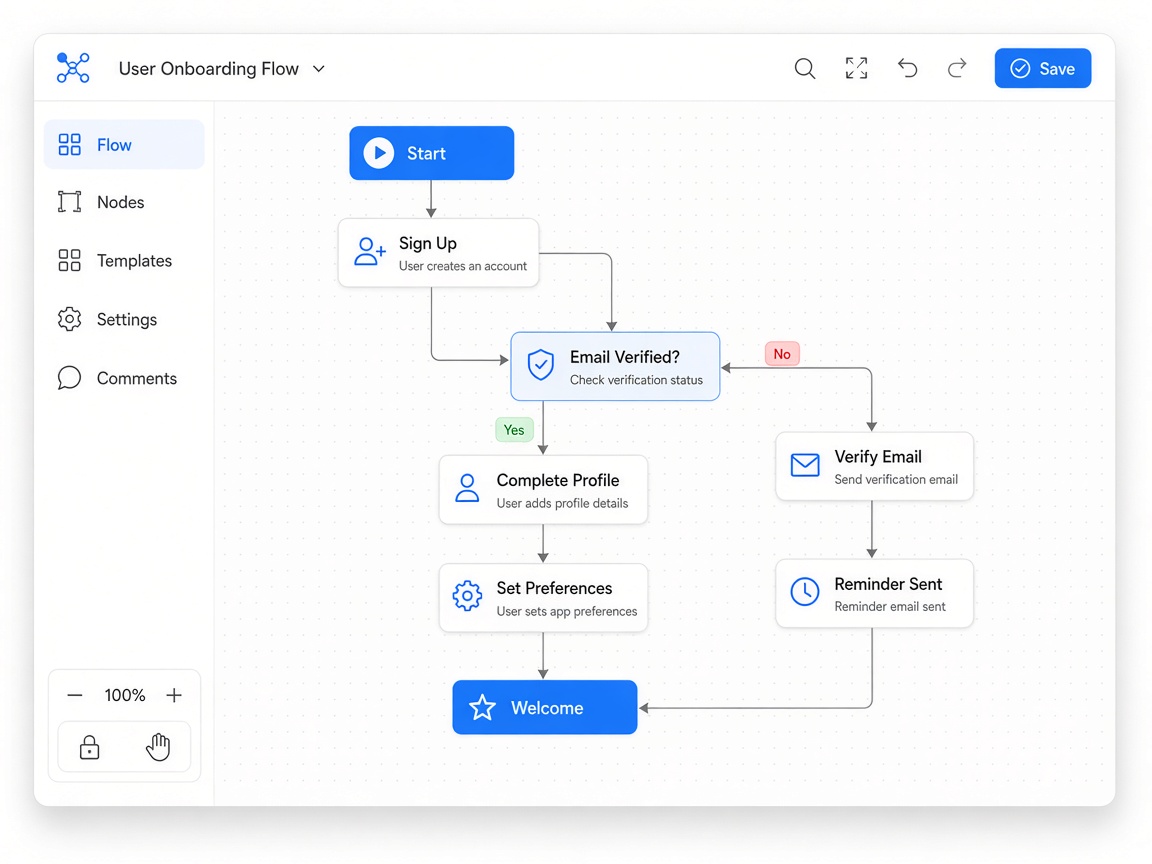Click "User adds profile details" description

(562, 503)
